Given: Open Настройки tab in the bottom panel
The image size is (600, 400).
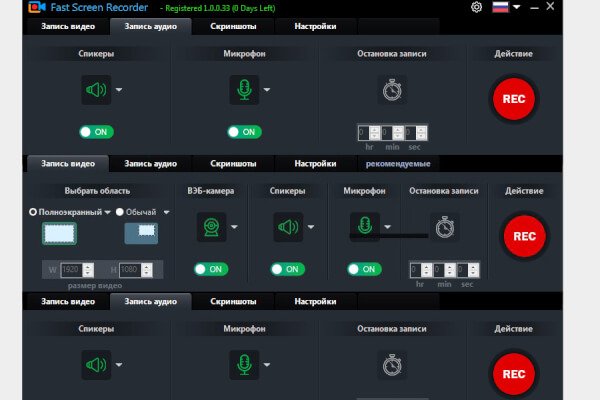Looking at the screenshot, I should [x=315, y=302].
